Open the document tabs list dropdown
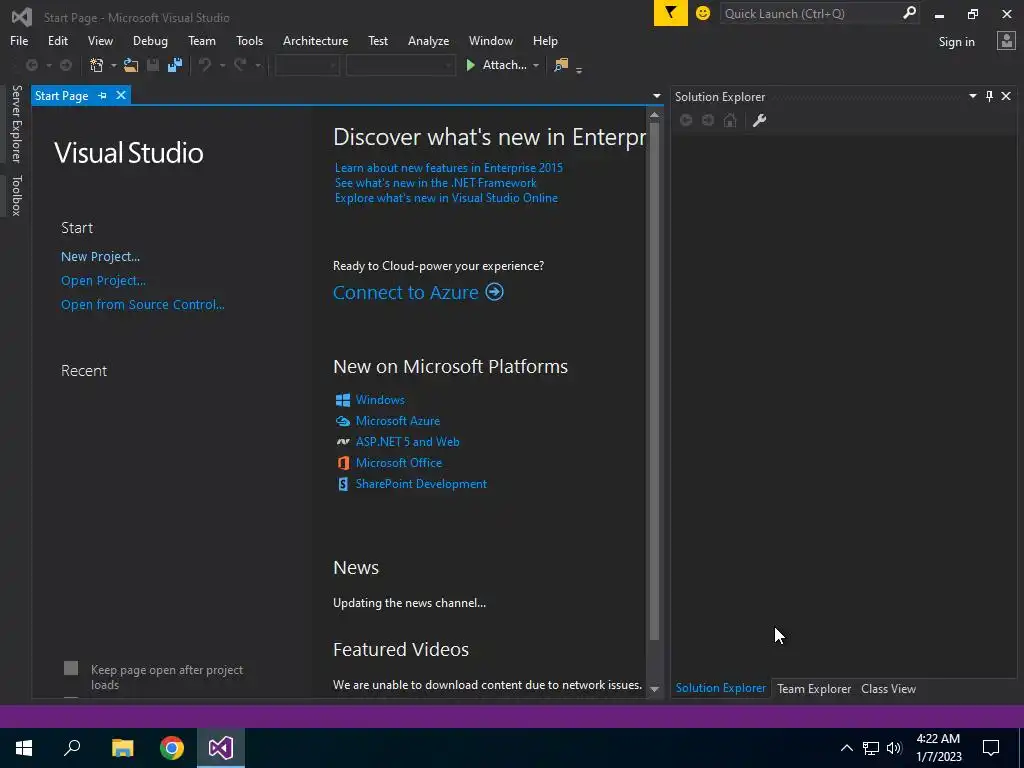The width and height of the screenshot is (1024, 768). click(x=656, y=96)
